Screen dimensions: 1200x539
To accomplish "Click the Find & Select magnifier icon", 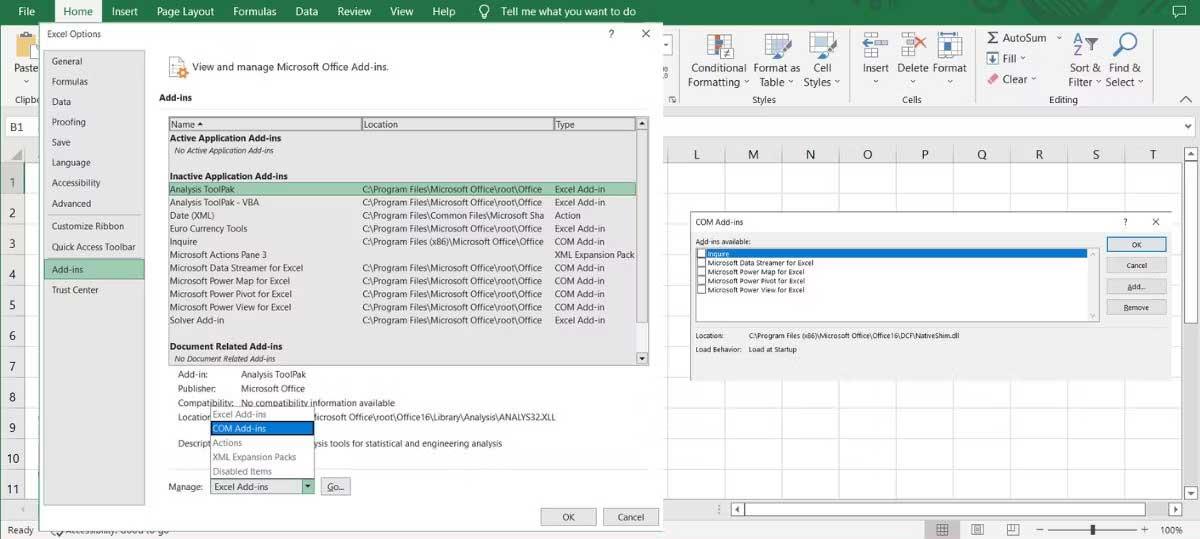I will (x=1125, y=46).
